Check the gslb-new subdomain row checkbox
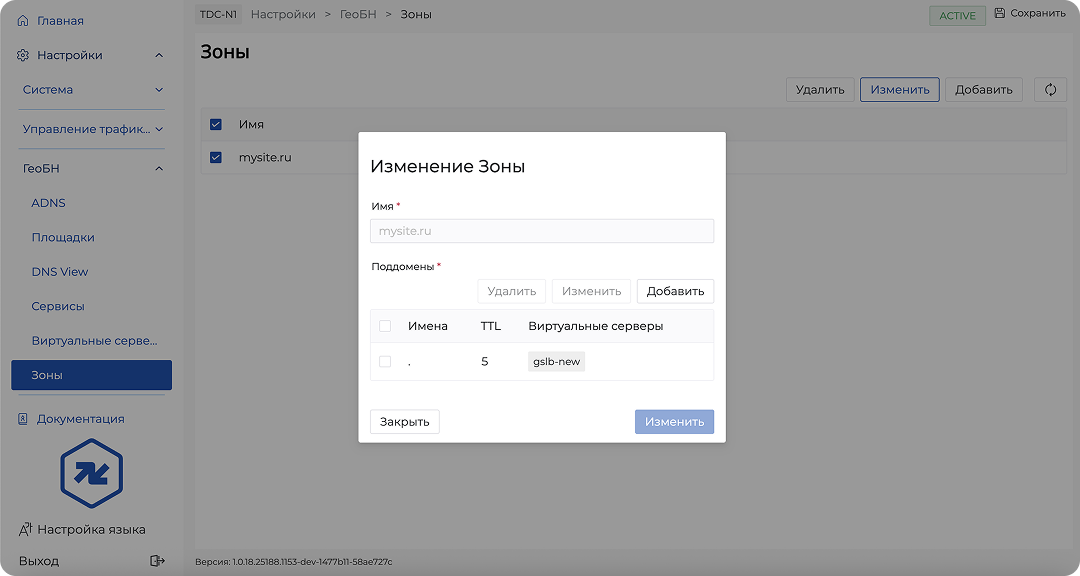The height and width of the screenshot is (576, 1080). 385,362
